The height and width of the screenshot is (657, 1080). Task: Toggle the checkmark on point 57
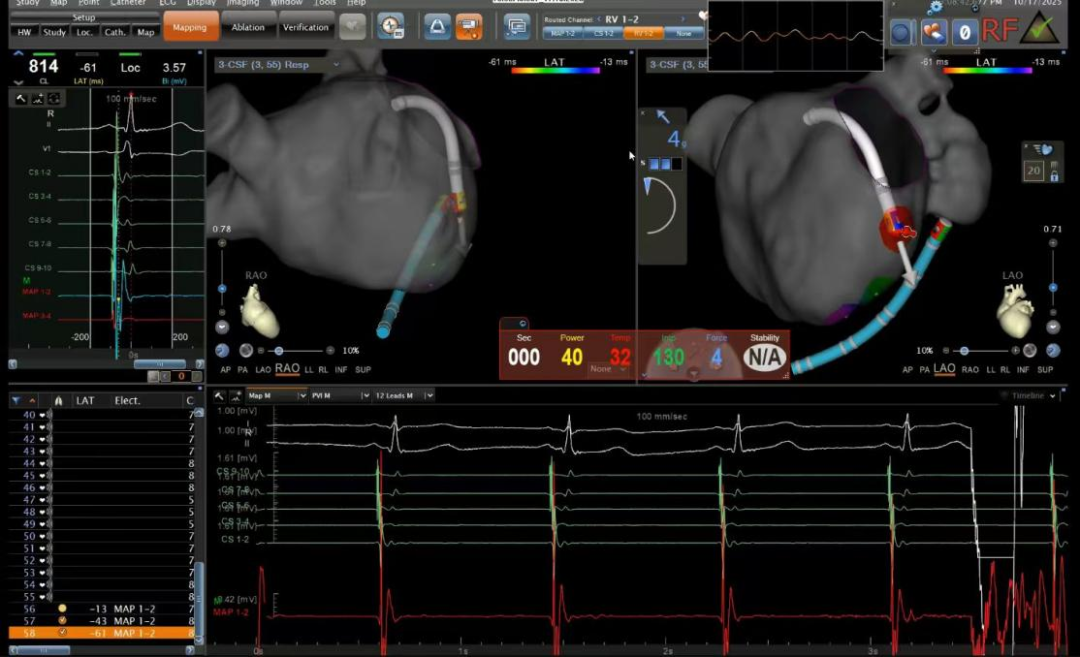click(x=61, y=621)
